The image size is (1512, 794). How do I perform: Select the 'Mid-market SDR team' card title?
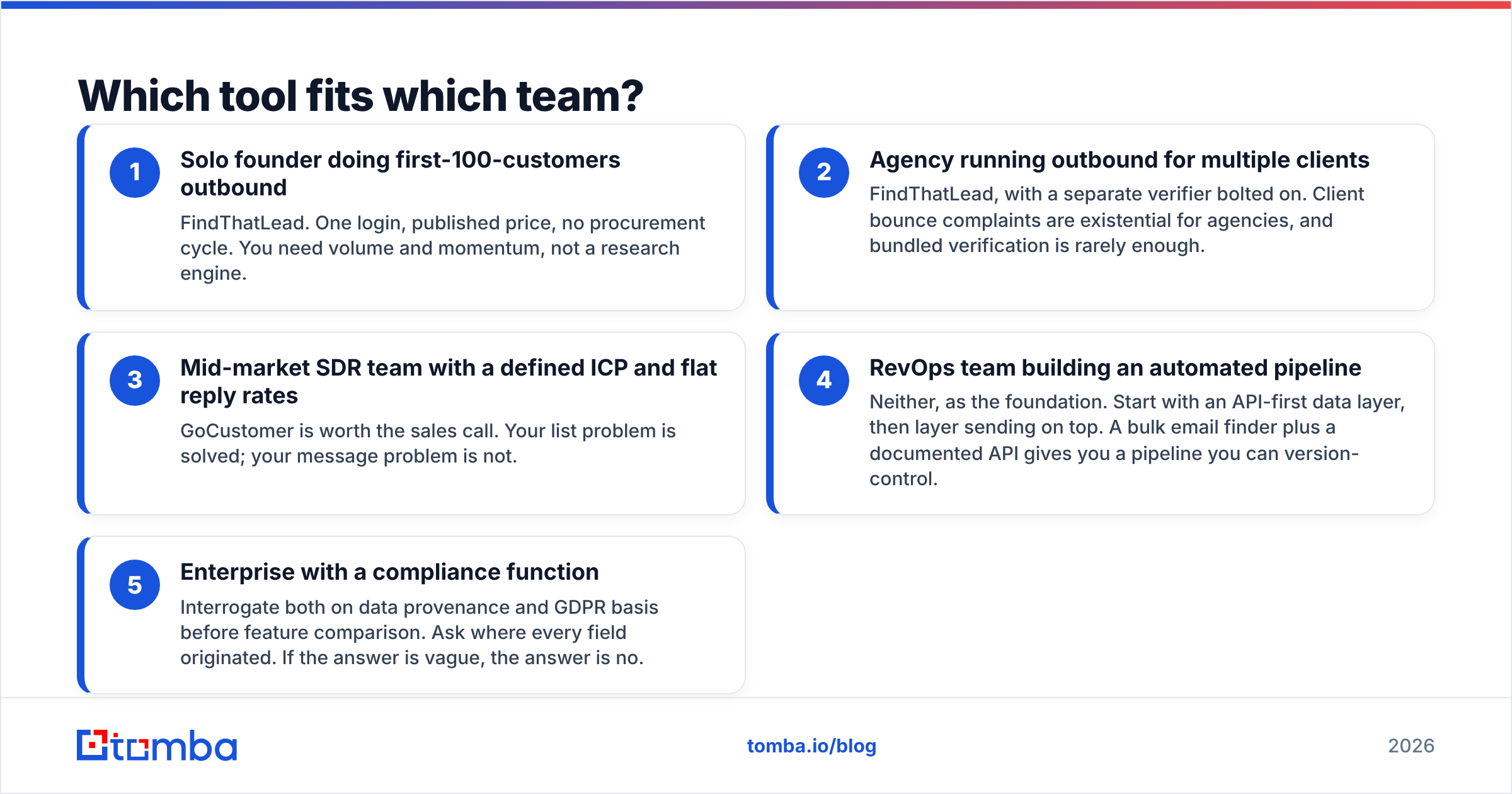click(x=449, y=382)
